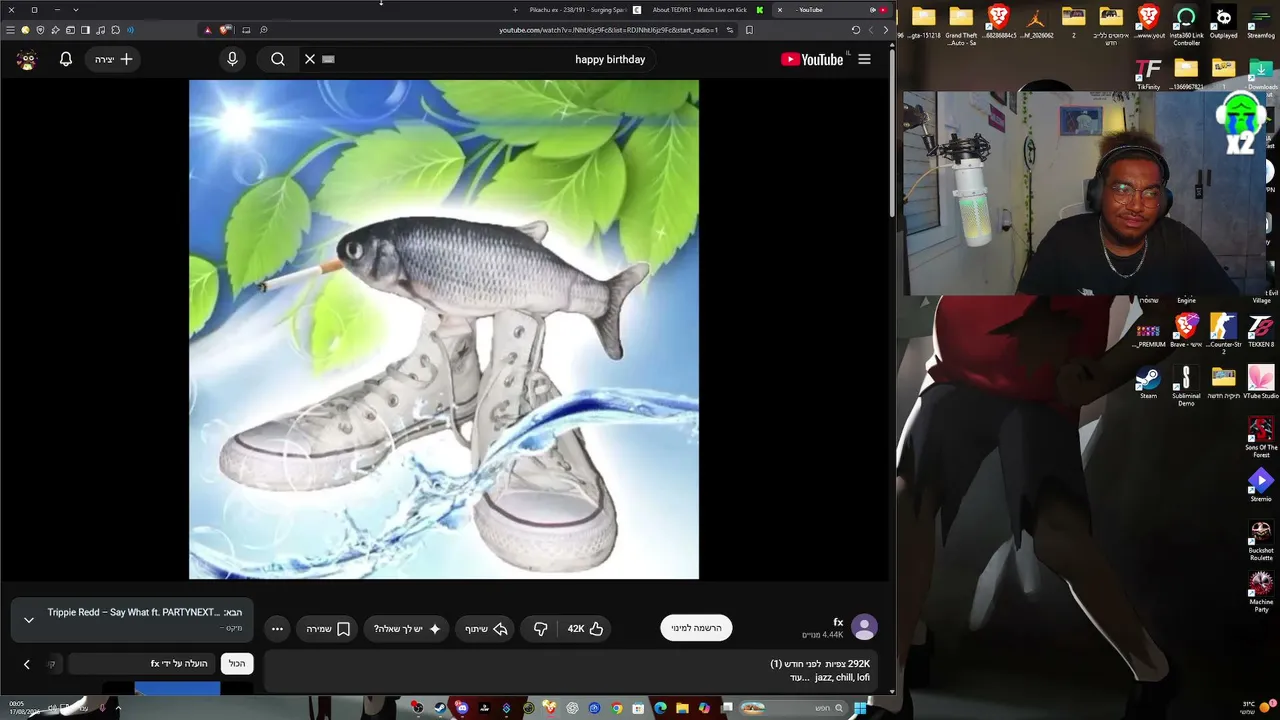Open the TEKKEN 8 desktop shortcut
1280x720 pixels.
(1261, 331)
